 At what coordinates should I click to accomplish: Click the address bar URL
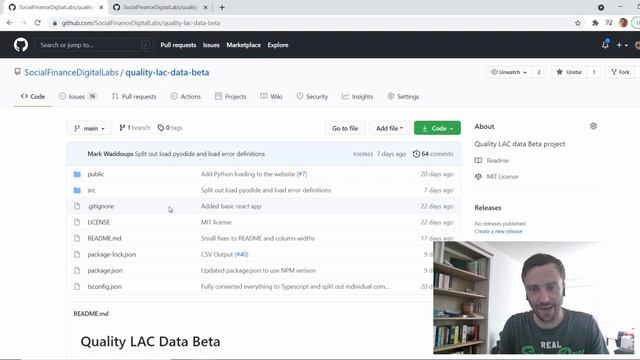click(x=141, y=23)
